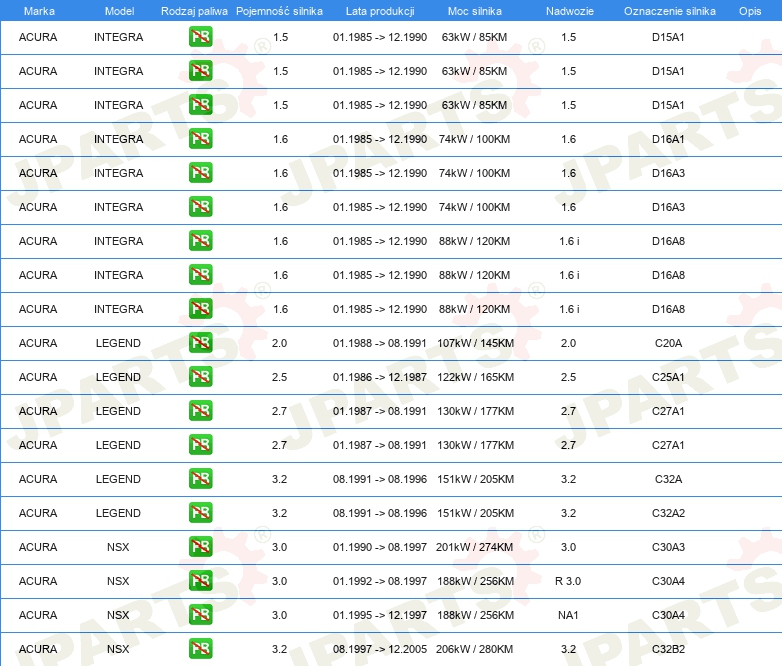782x666 pixels.
Task: Click the Model column header
Action: [x=119, y=11]
